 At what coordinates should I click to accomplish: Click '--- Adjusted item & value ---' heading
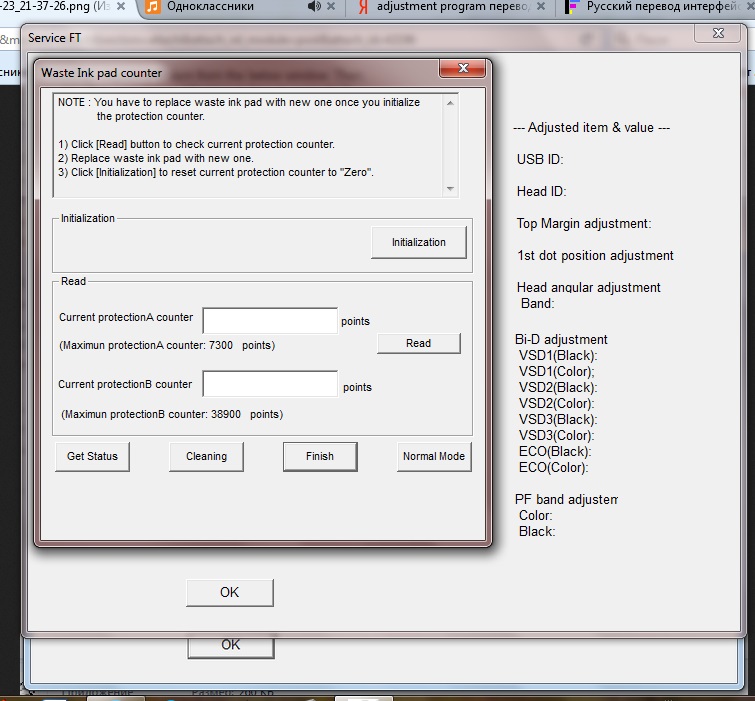coord(592,128)
